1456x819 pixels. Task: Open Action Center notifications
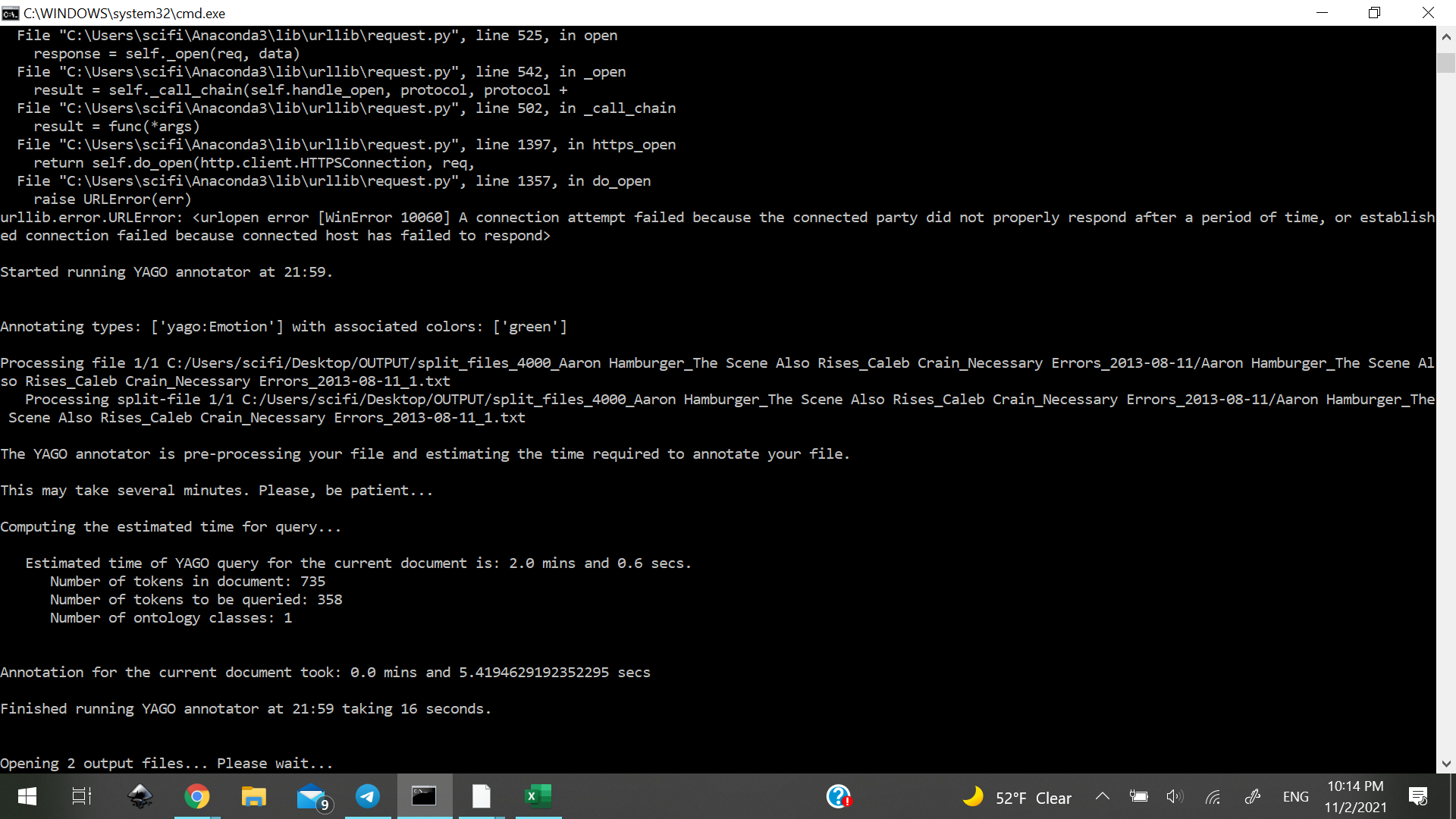coord(1419,796)
